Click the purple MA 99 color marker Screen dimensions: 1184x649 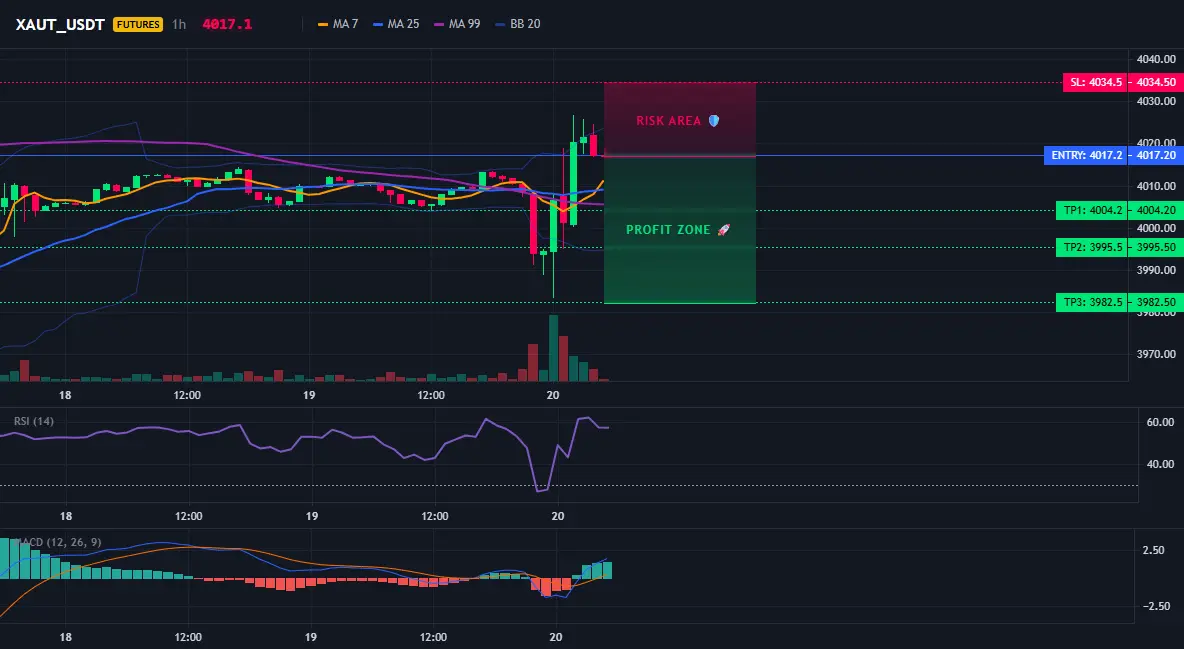(439, 25)
